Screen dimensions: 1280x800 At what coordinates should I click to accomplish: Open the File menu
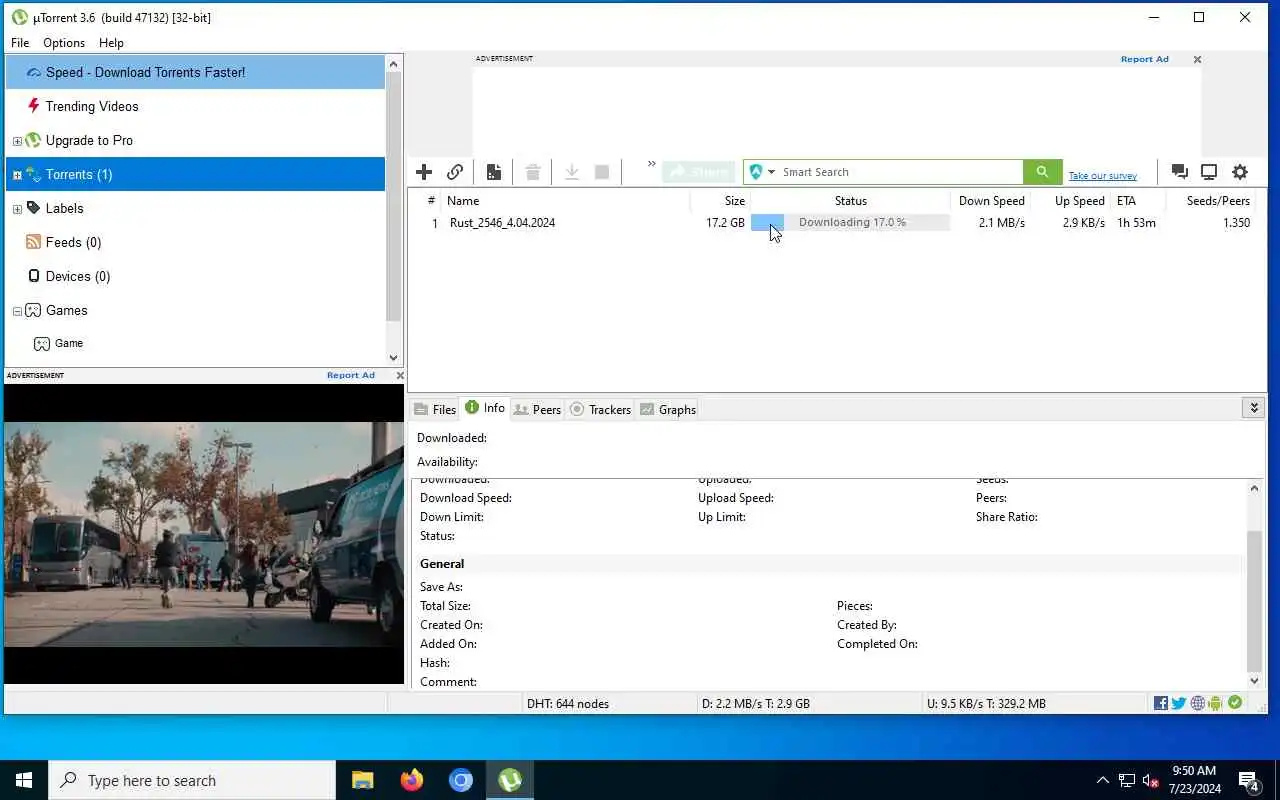coord(20,43)
